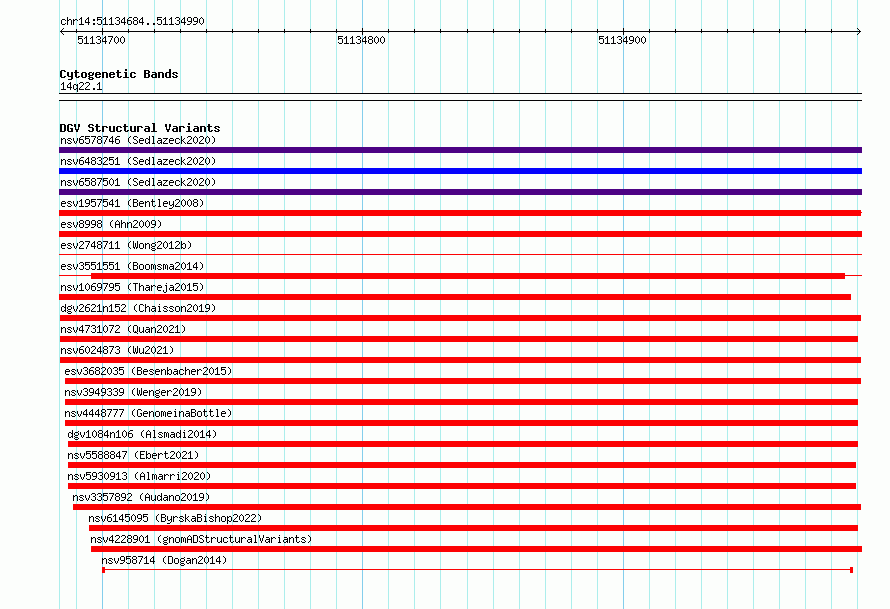The width and height of the screenshot is (890, 609).
Task: Open the esv3682035 (Besenbacher2015) label
Action: pos(148,371)
